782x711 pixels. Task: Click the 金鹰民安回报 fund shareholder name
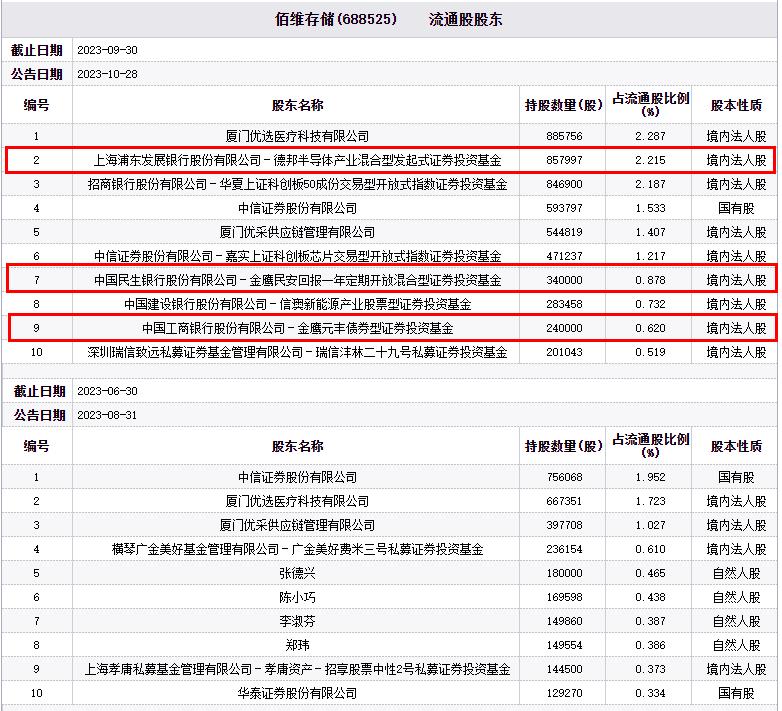297,280
